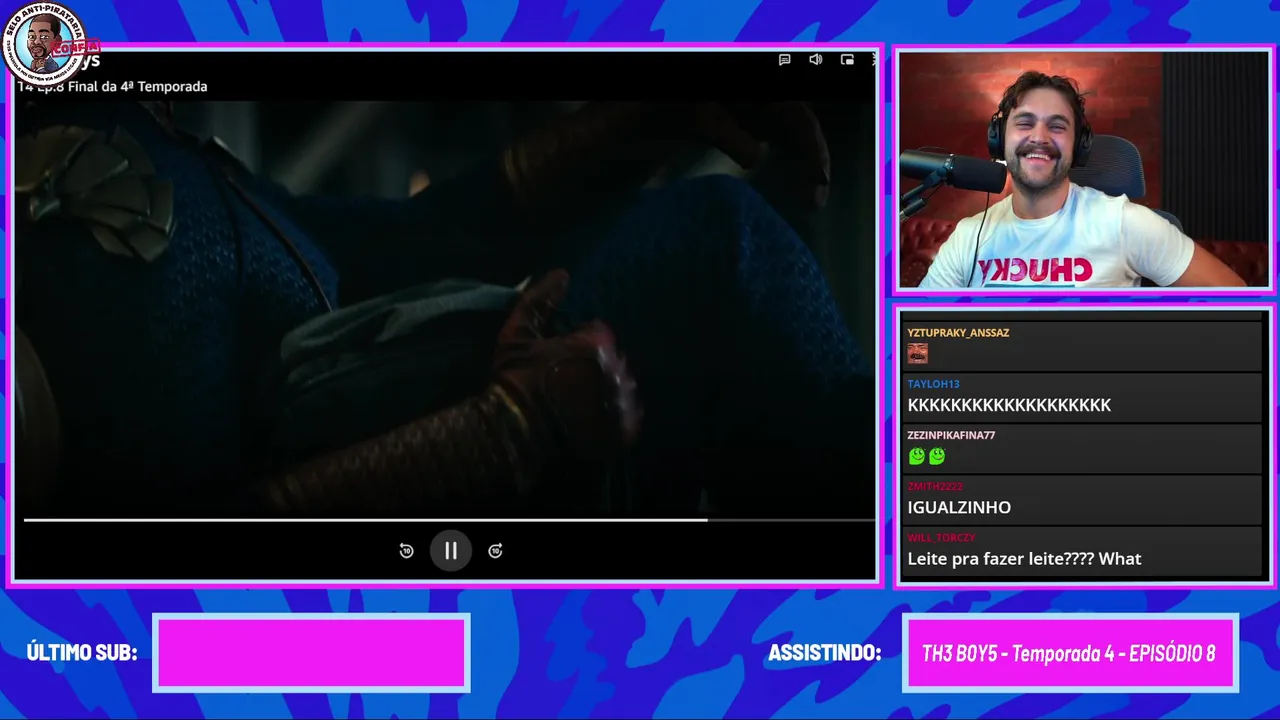Screen dimensions: 1280x720
Task: Click the emote posted by YZTUPRAKY_ANSSAZ
Action: click(917, 354)
